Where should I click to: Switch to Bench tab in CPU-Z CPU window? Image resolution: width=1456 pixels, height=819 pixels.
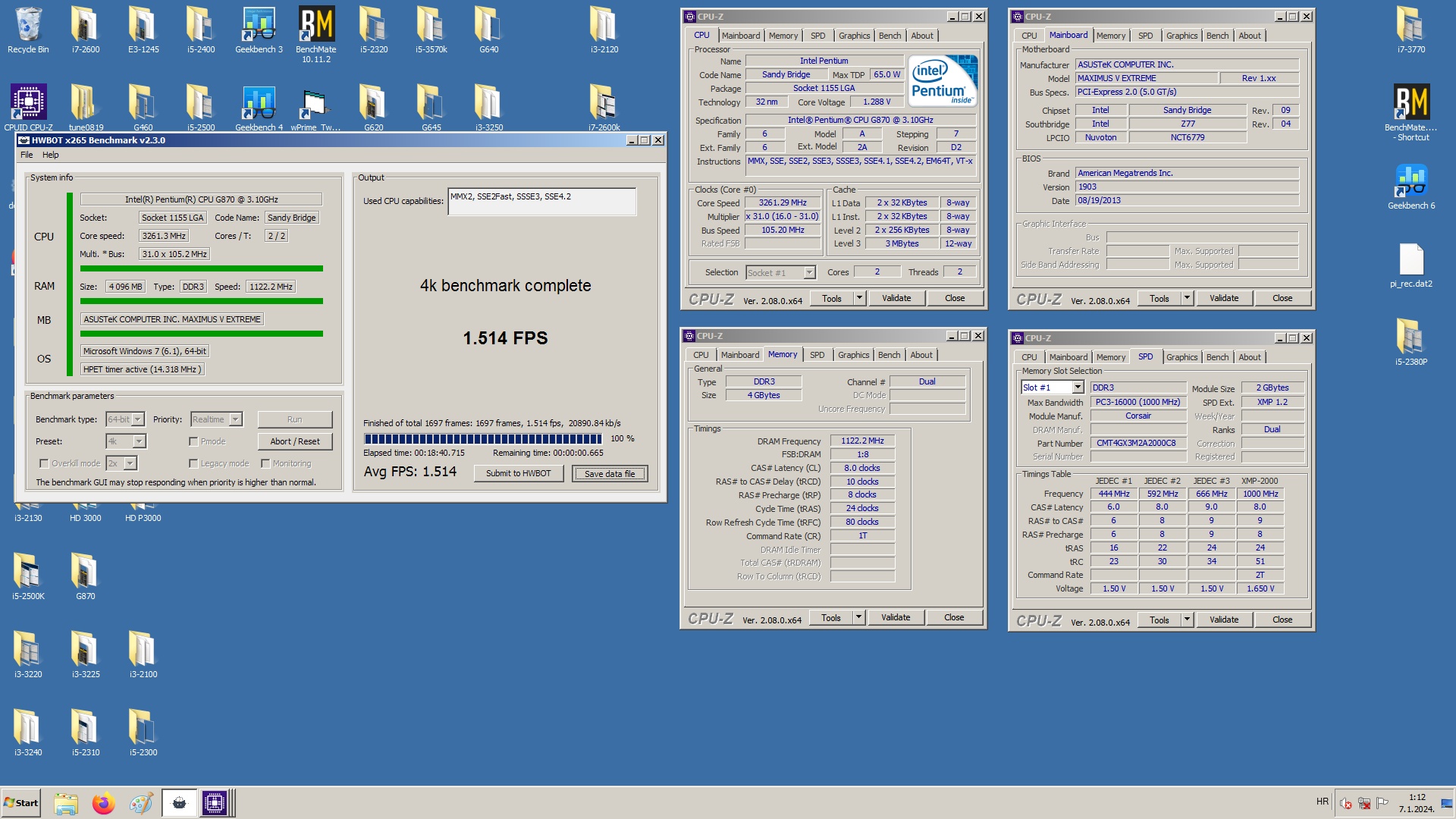[x=890, y=36]
